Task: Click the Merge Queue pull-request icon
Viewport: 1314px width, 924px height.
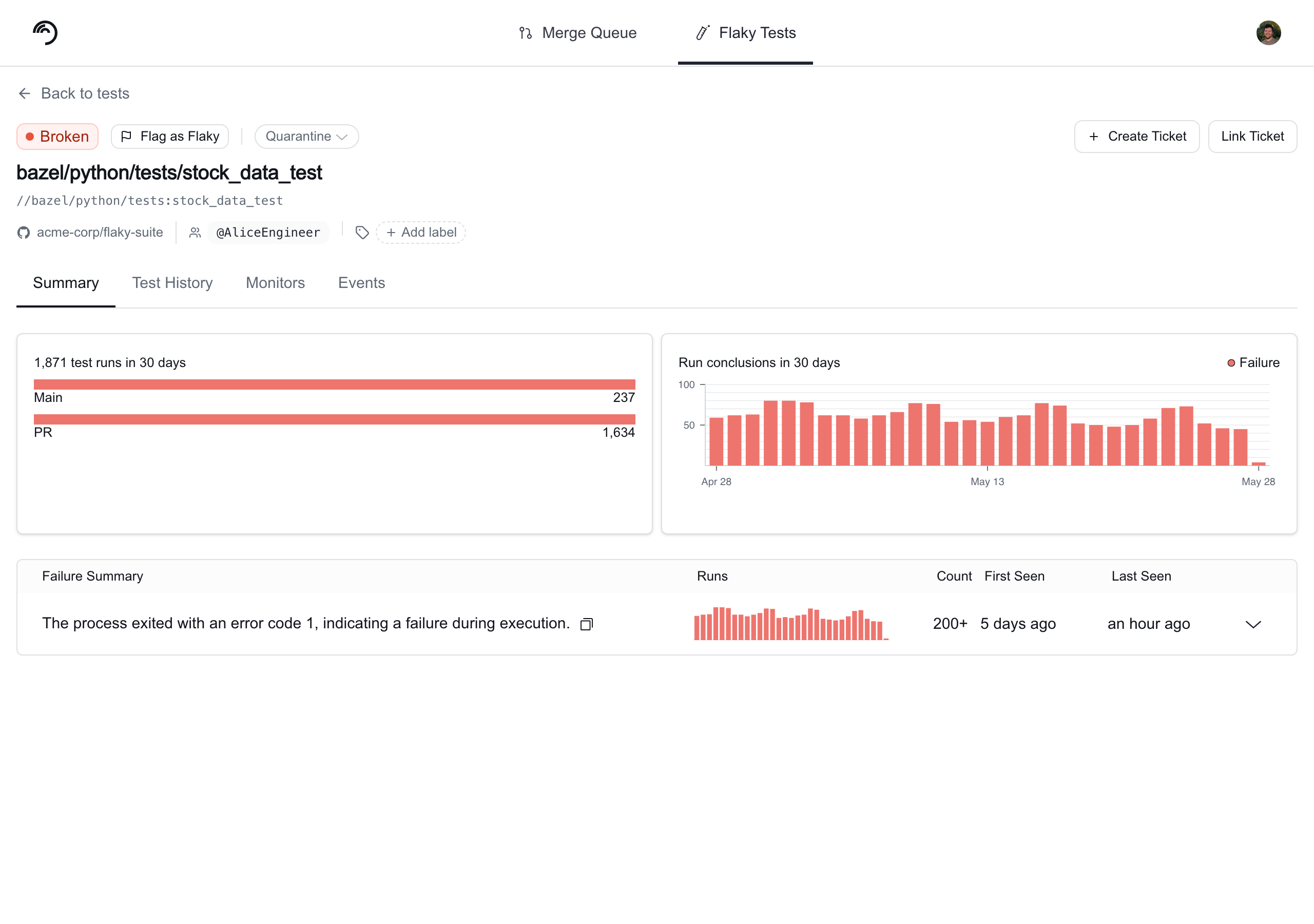Action: click(x=526, y=33)
